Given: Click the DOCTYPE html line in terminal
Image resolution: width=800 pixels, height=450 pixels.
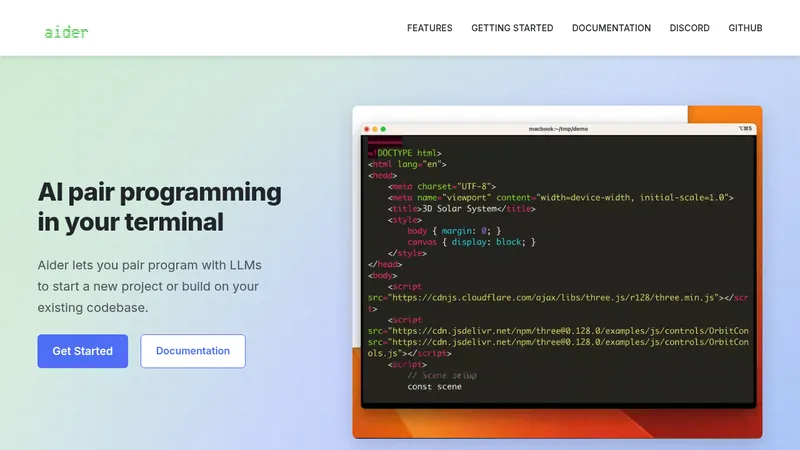Looking at the screenshot, I should (405, 153).
